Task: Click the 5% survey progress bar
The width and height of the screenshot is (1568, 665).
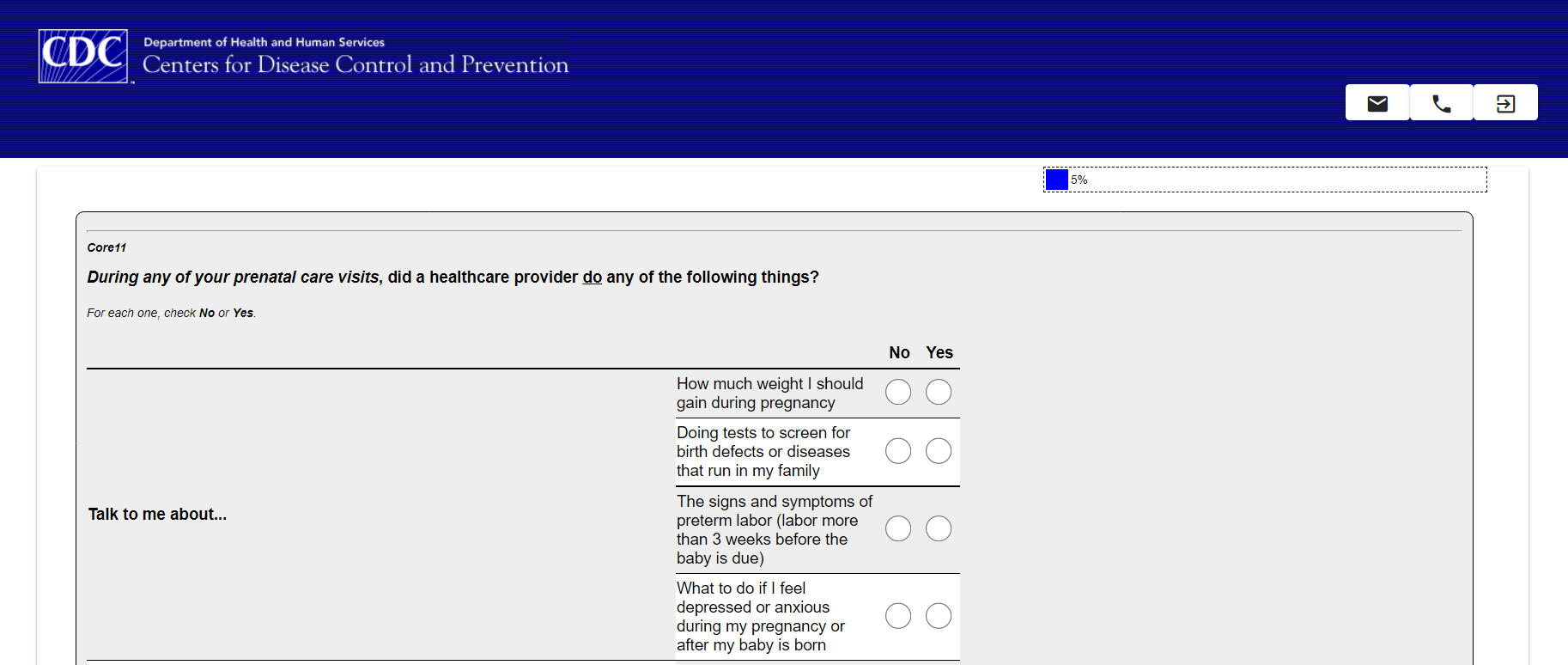Action: click(1264, 180)
